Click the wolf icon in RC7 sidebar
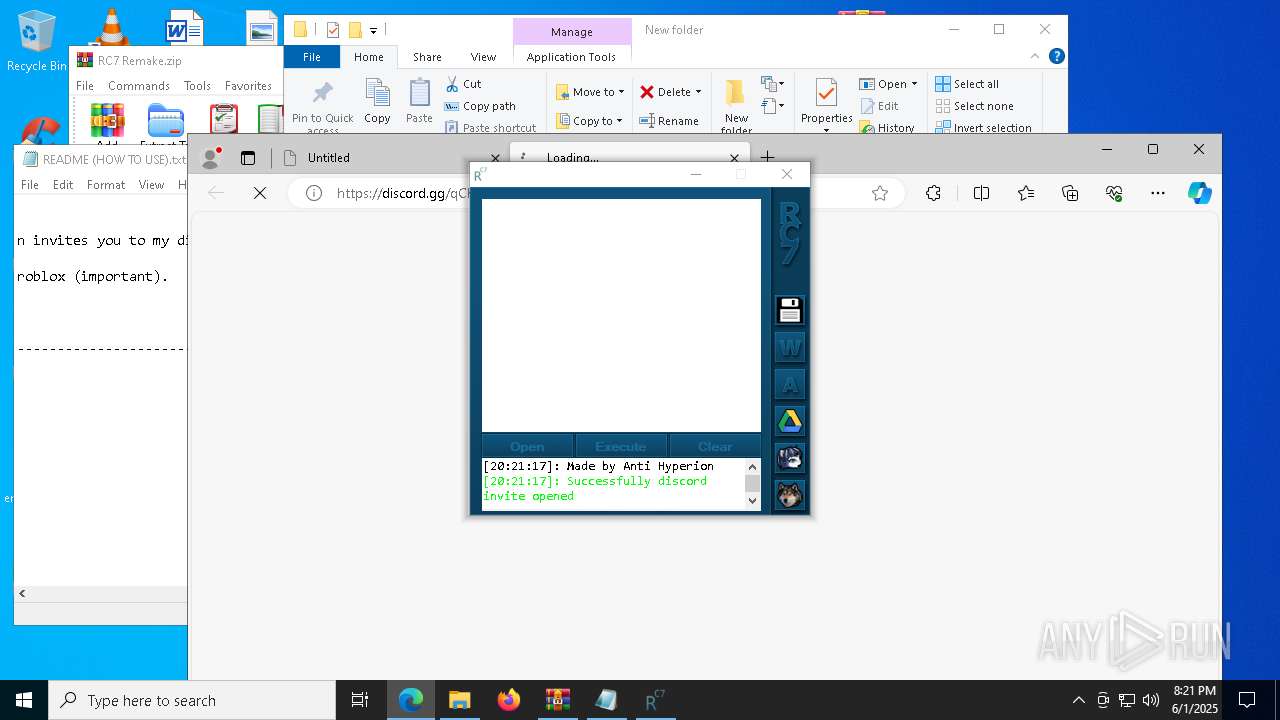Viewport: 1280px width, 720px height. click(x=790, y=495)
